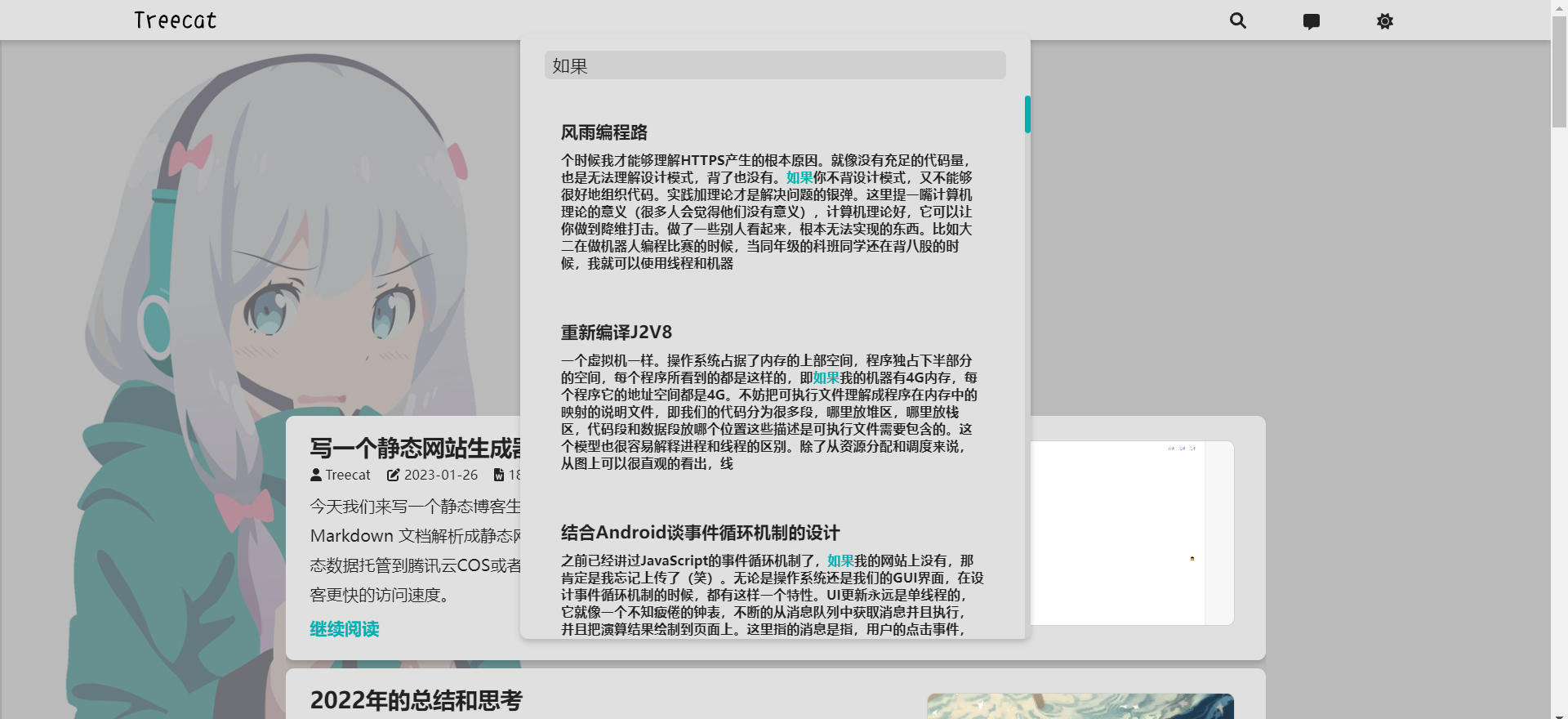Open the search magnifier icon in header
This screenshot has width=1568, height=719.
pos(1238,20)
